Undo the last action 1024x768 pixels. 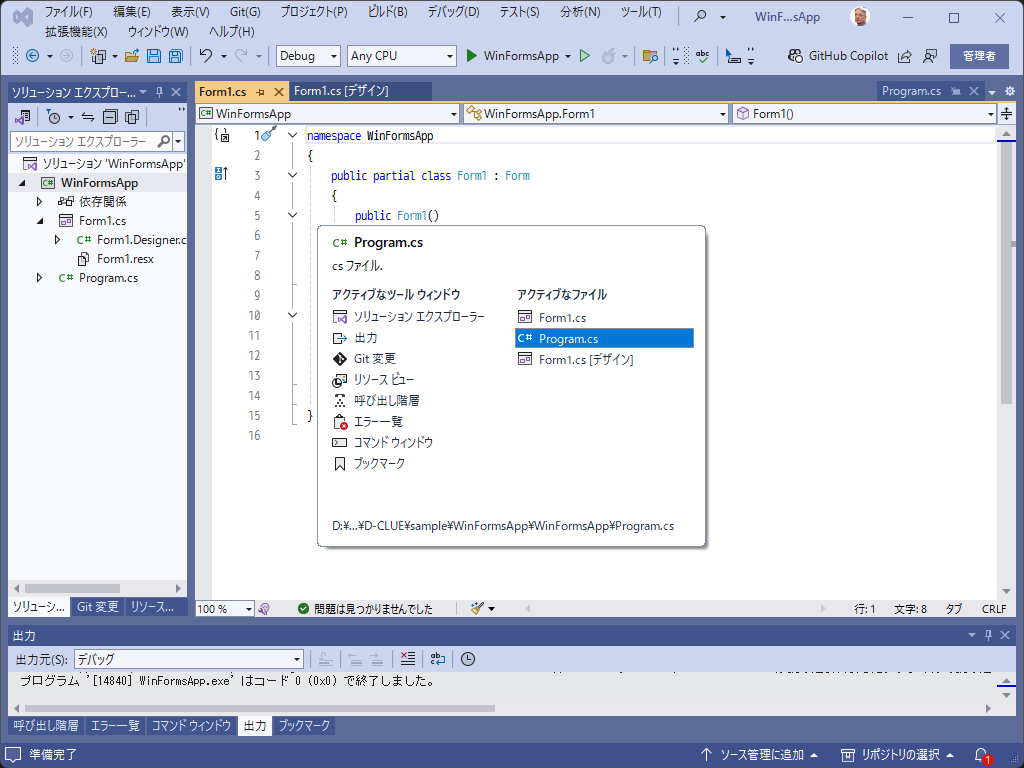pos(206,56)
